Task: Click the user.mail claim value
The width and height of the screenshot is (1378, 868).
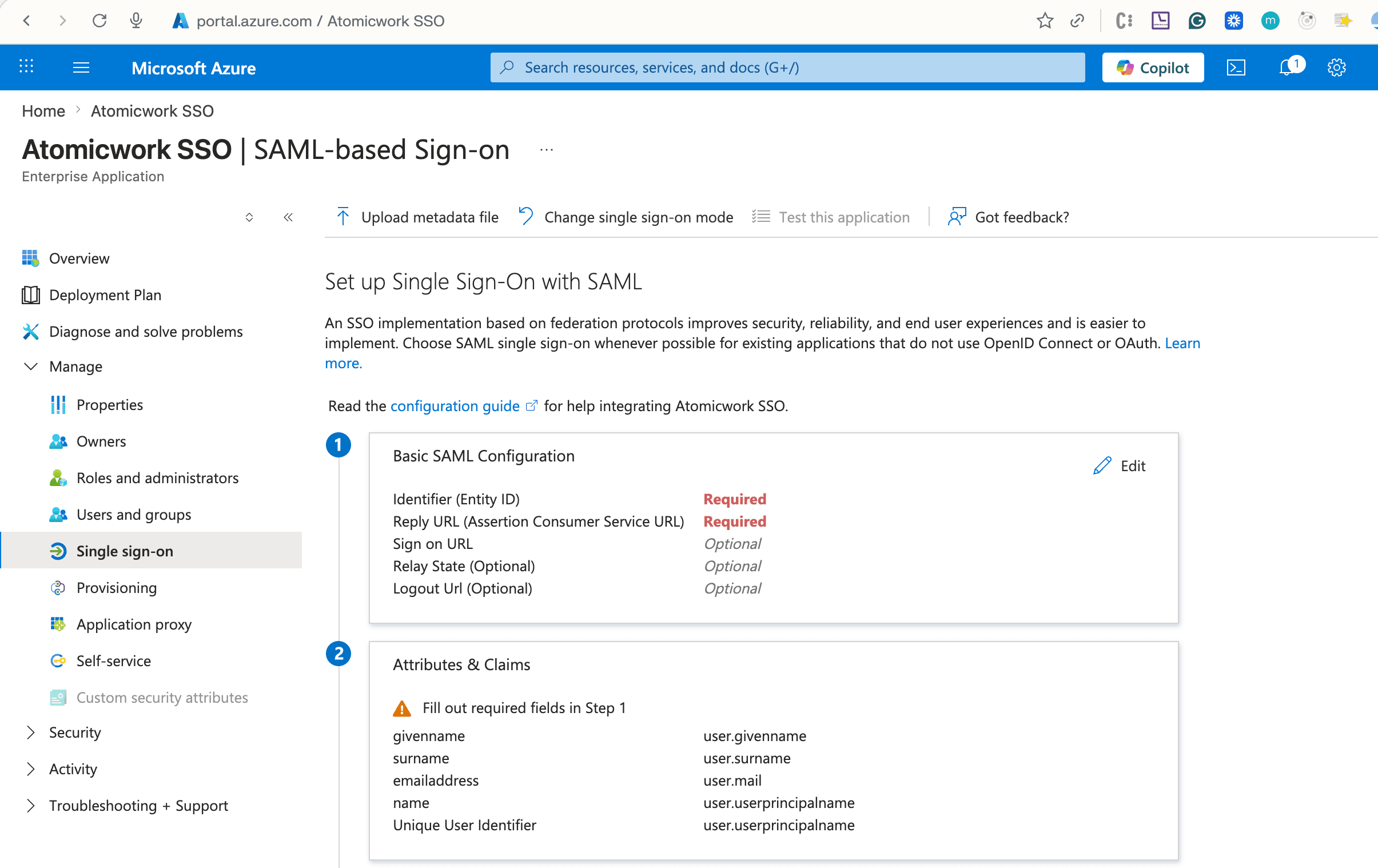Action: click(x=732, y=781)
